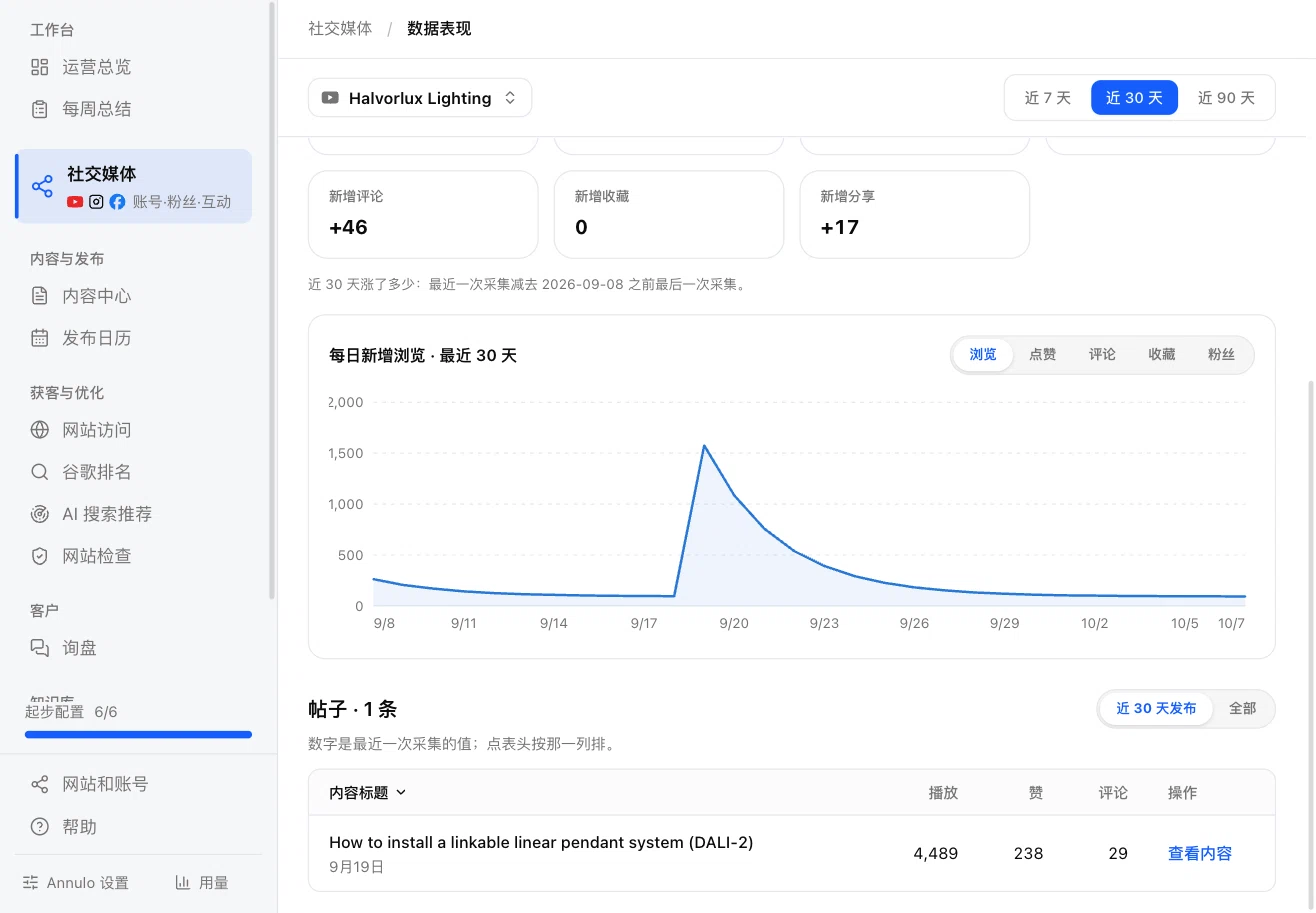Click the 新增评论 +46 card
The width and height of the screenshot is (1316, 913).
pyautogui.click(x=423, y=214)
